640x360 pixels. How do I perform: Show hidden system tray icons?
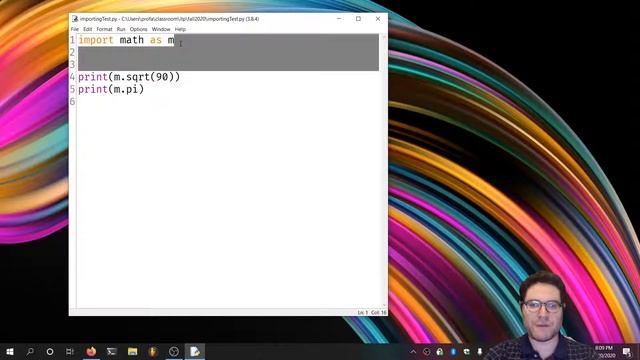pos(413,352)
